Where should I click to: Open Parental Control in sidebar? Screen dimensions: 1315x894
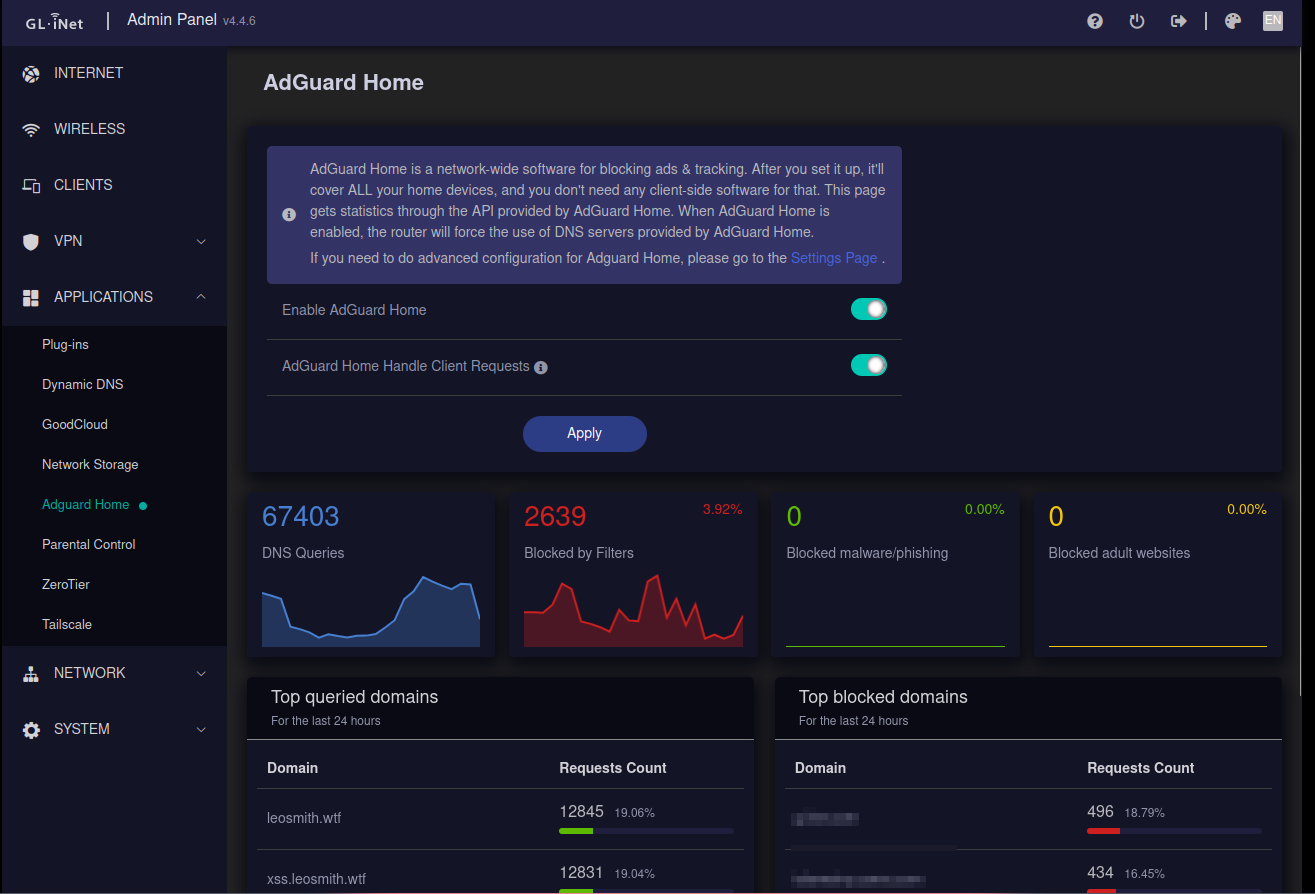pyautogui.click(x=89, y=545)
